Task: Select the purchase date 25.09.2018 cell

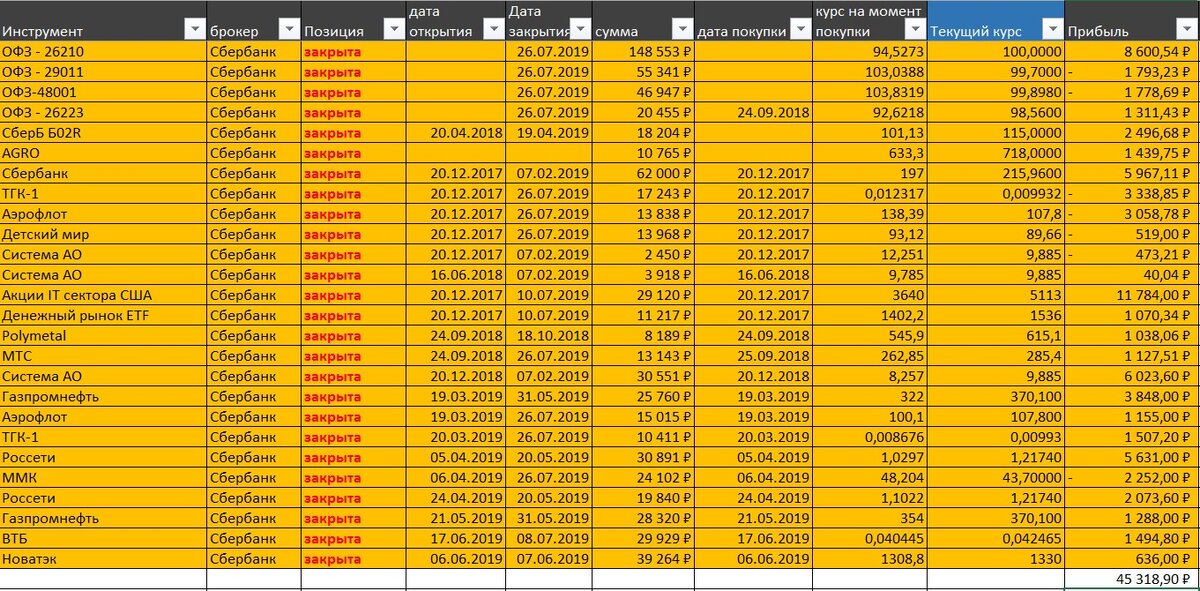Action: [x=753, y=356]
